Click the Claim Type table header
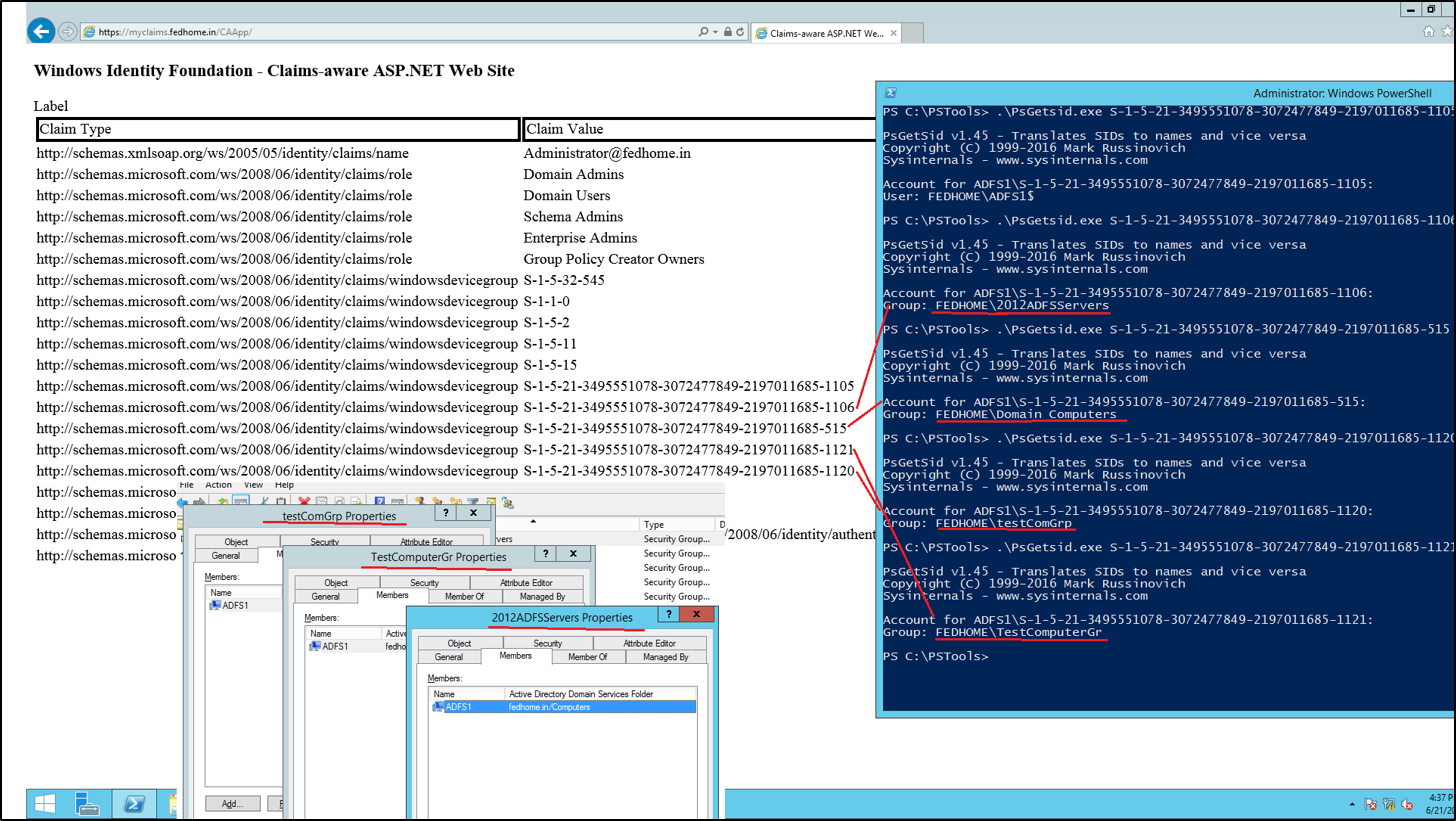1456x821 pixels. (277, 129)
